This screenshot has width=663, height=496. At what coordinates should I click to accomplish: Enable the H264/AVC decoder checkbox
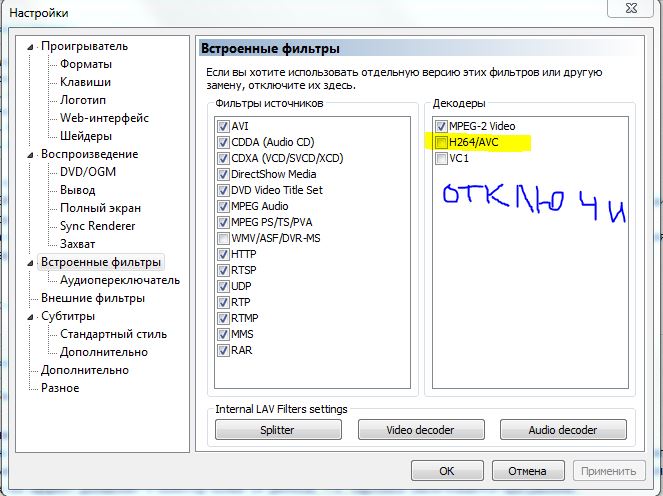(x=441, y=143)
